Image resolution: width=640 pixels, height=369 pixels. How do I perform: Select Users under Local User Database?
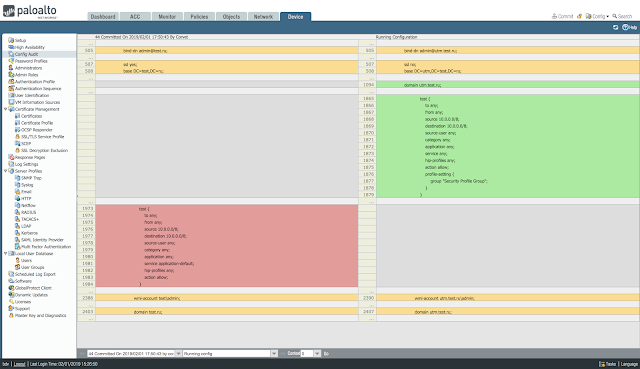tap(27, 260)
